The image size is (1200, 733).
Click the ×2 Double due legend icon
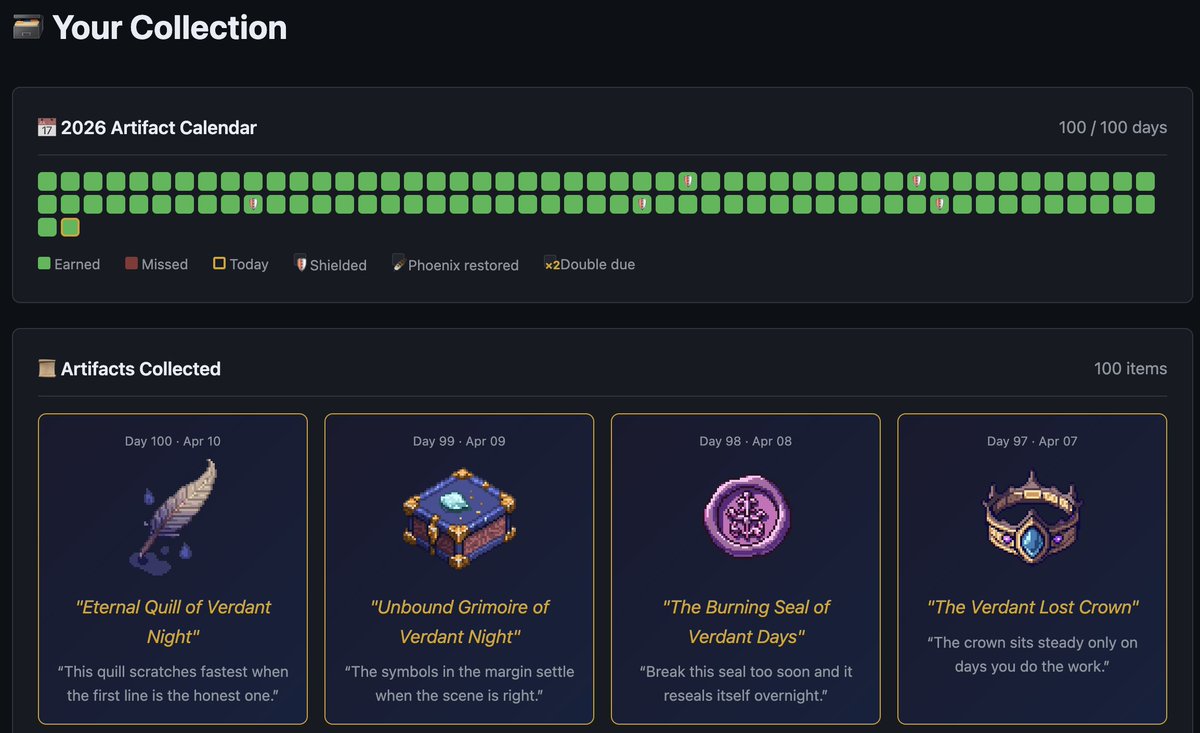point(551,264)
